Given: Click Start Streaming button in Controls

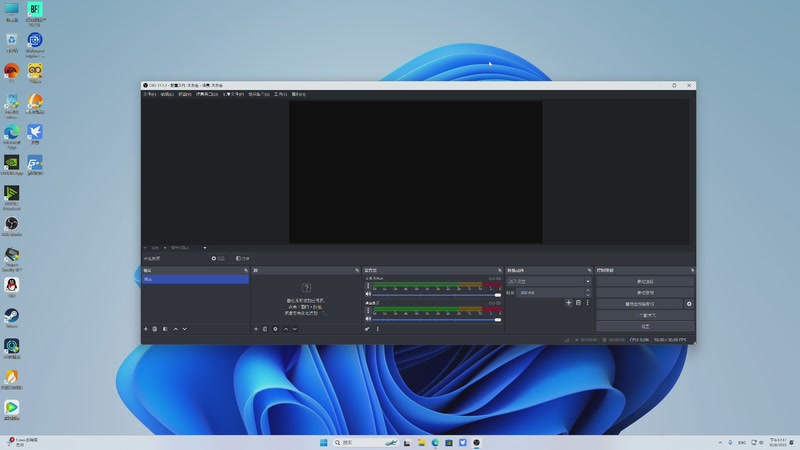Looking at the screenshot, I should [x=645, y=281].
